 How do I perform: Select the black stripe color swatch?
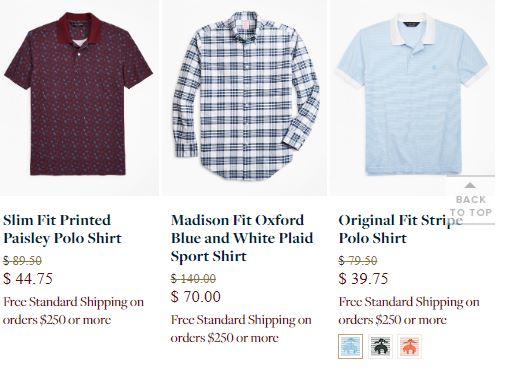pos(380,347)
